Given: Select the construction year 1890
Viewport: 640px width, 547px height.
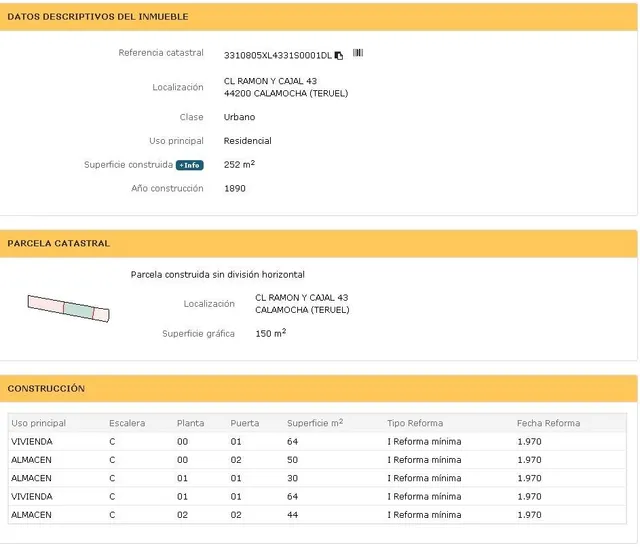Looking at the screenshot, I should [x=235, y=188].
